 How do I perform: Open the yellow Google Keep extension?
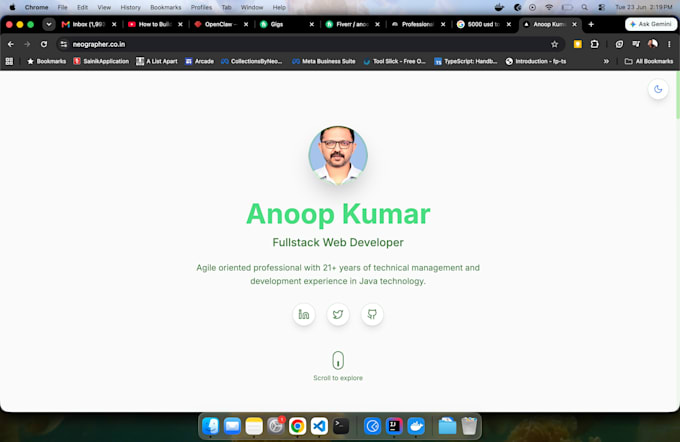[578, 44]
